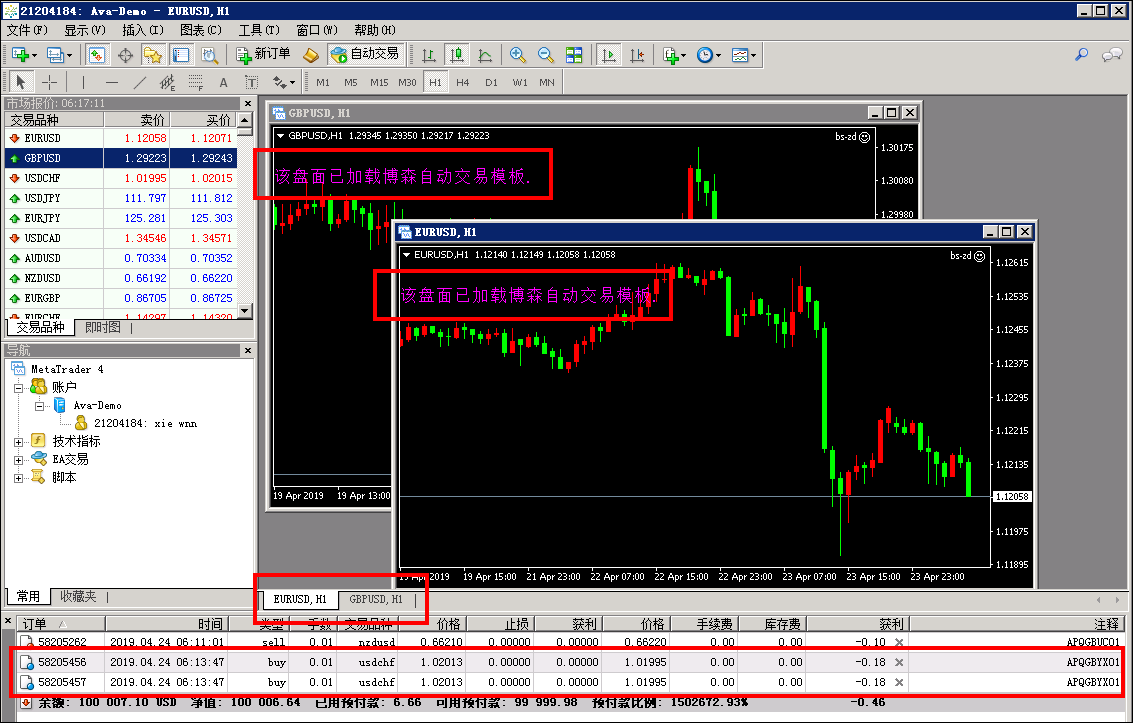Open the indicators list dropdown
Image resolution: width=1133 pixels, height=723 pixels.
click(x=674, y=55)
